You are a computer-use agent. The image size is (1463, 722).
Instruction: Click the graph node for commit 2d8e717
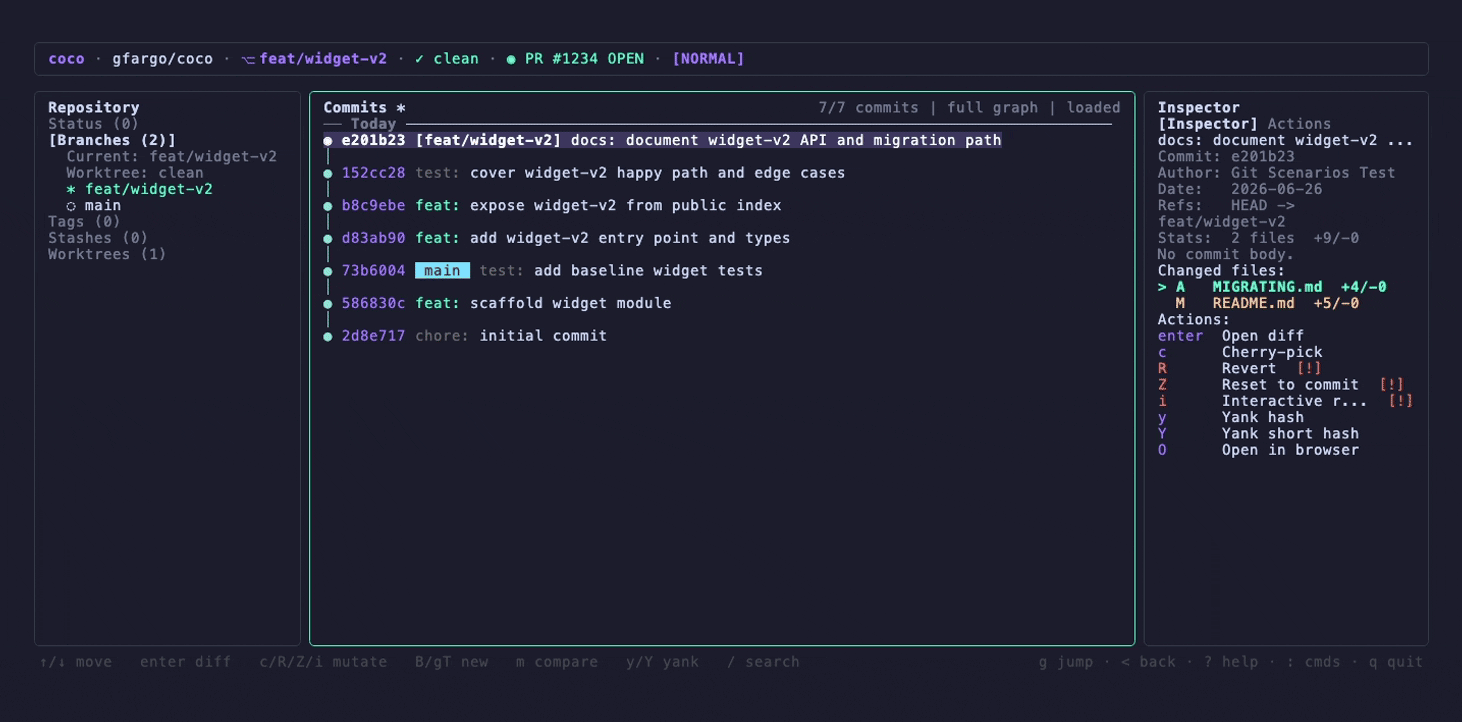[328, 336]
